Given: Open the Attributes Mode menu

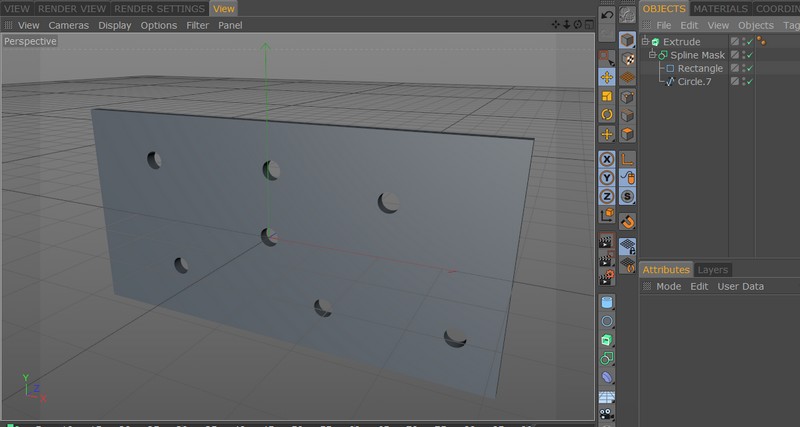Looking at the screenshot, I should pyautogui.click(x=668, y=286).
